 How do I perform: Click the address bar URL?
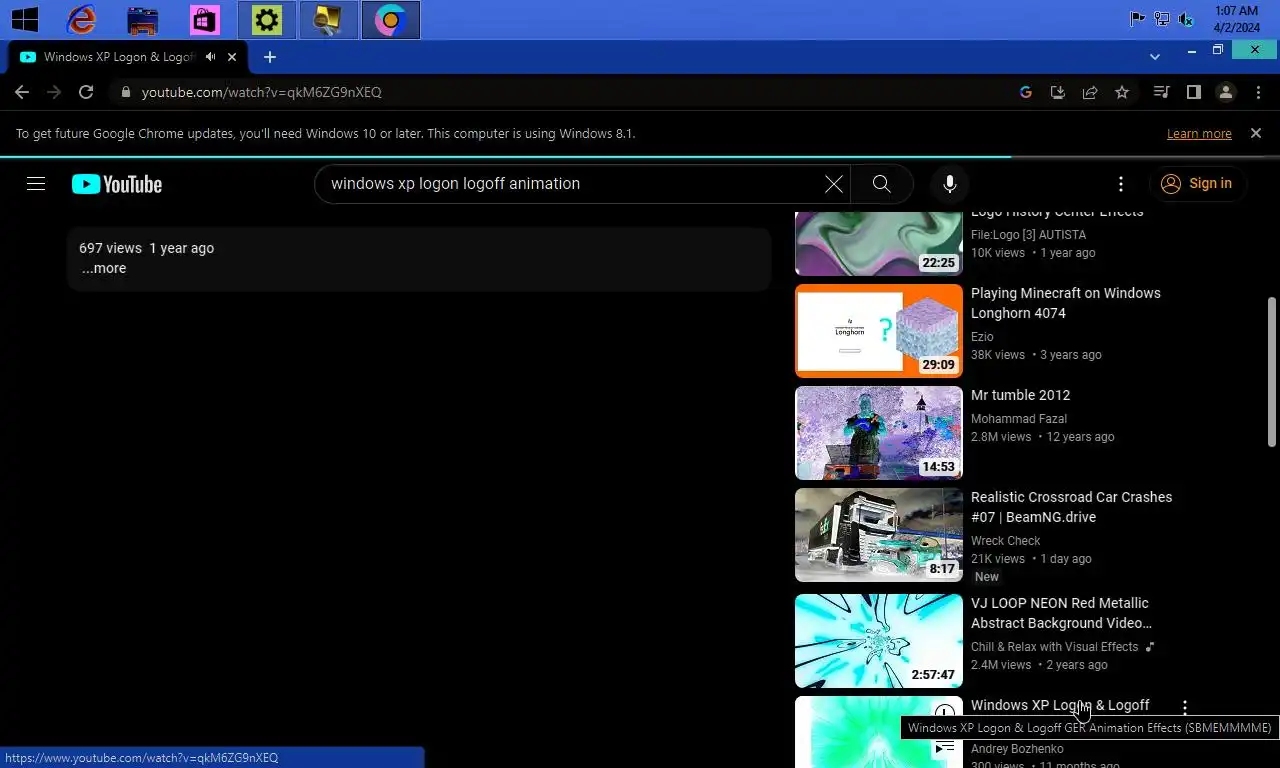coord(261,92)
